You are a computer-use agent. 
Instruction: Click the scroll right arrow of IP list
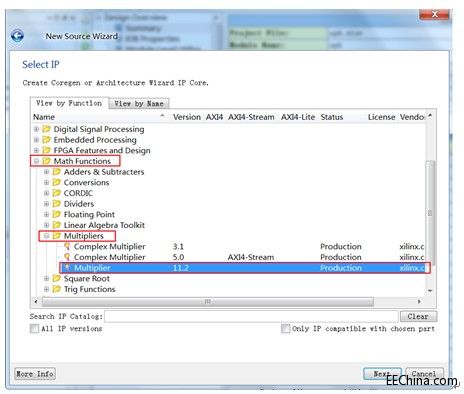(419, 302)
